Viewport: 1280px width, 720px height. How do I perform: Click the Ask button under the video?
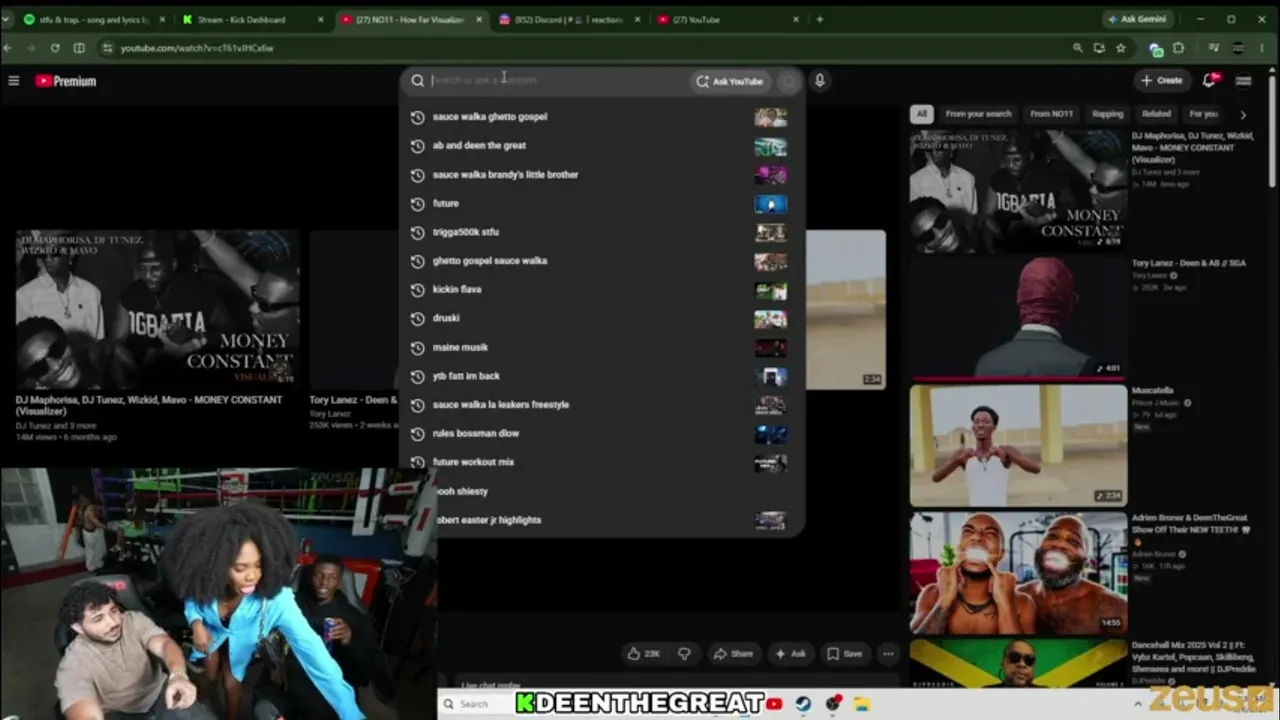point(790,654)
